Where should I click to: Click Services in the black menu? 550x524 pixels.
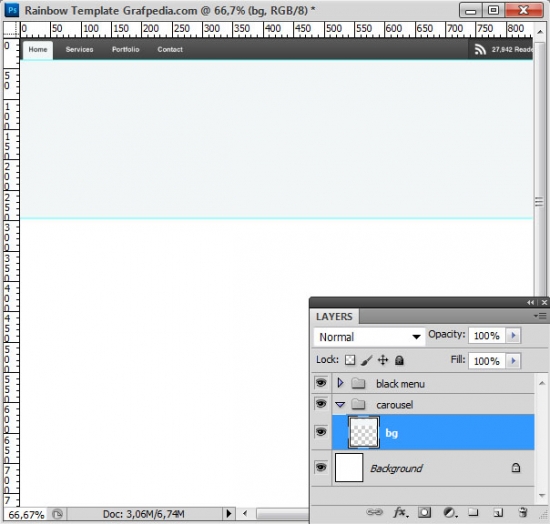(79, 49)
